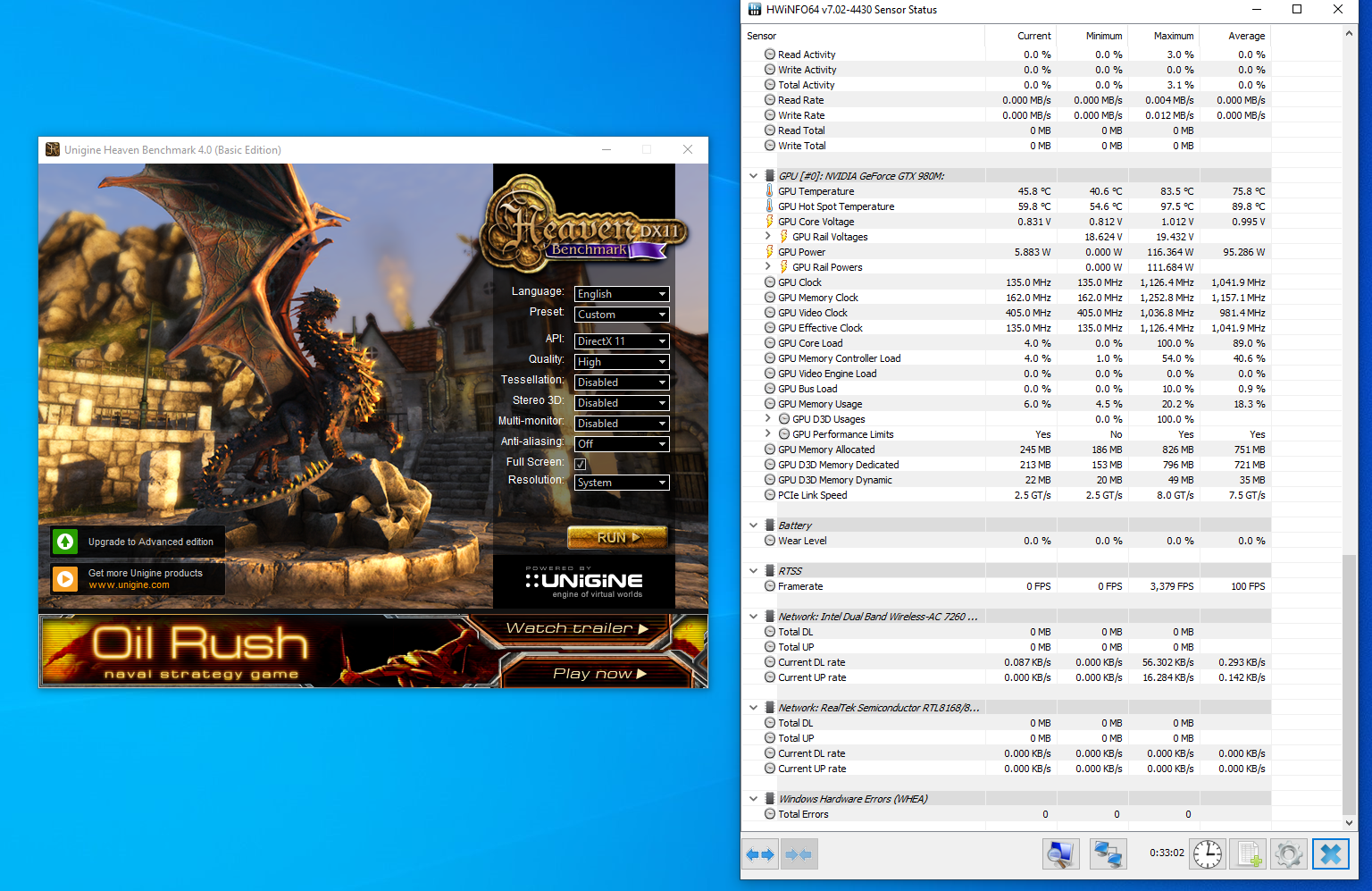
Task: Click the Maximum column header
Action: pyautogui.click(x=1173, y=36)
